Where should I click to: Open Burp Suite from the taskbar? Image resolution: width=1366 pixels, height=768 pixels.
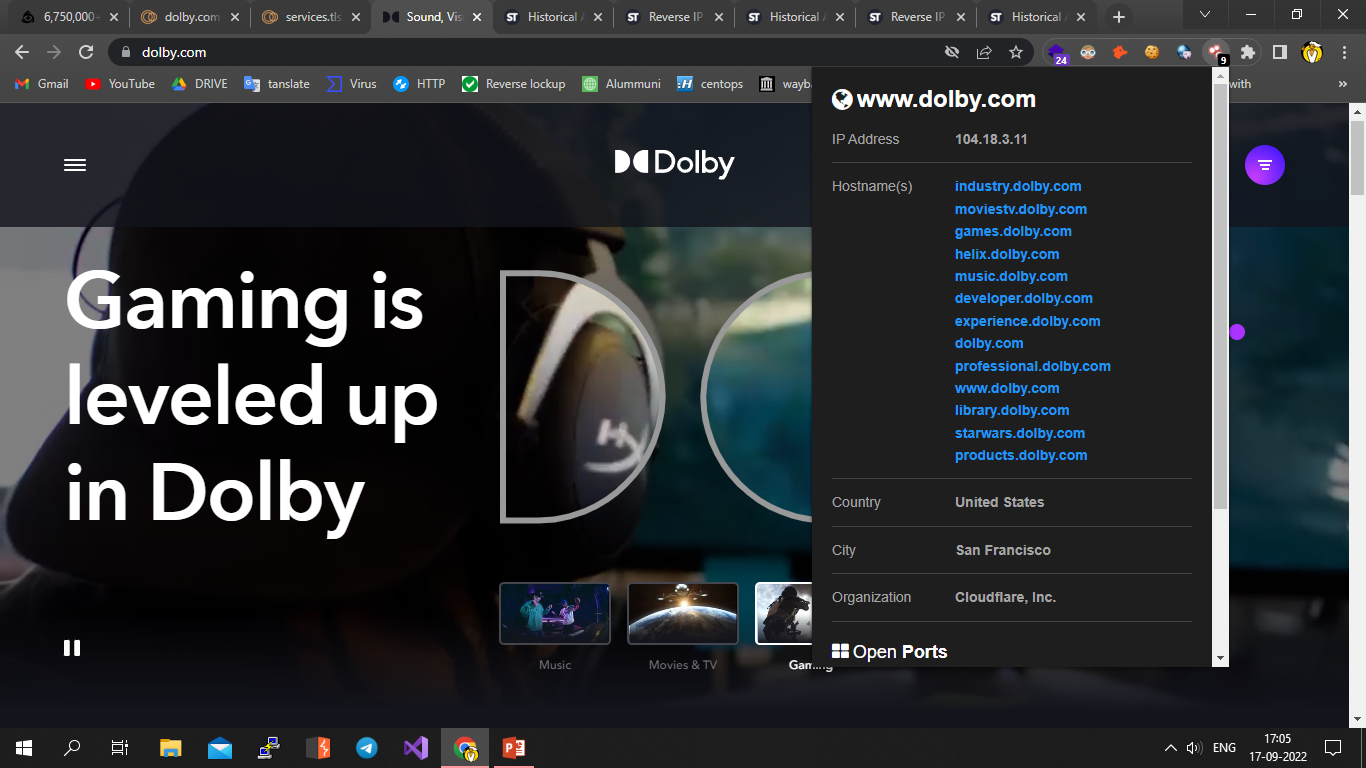click(318, 747)
